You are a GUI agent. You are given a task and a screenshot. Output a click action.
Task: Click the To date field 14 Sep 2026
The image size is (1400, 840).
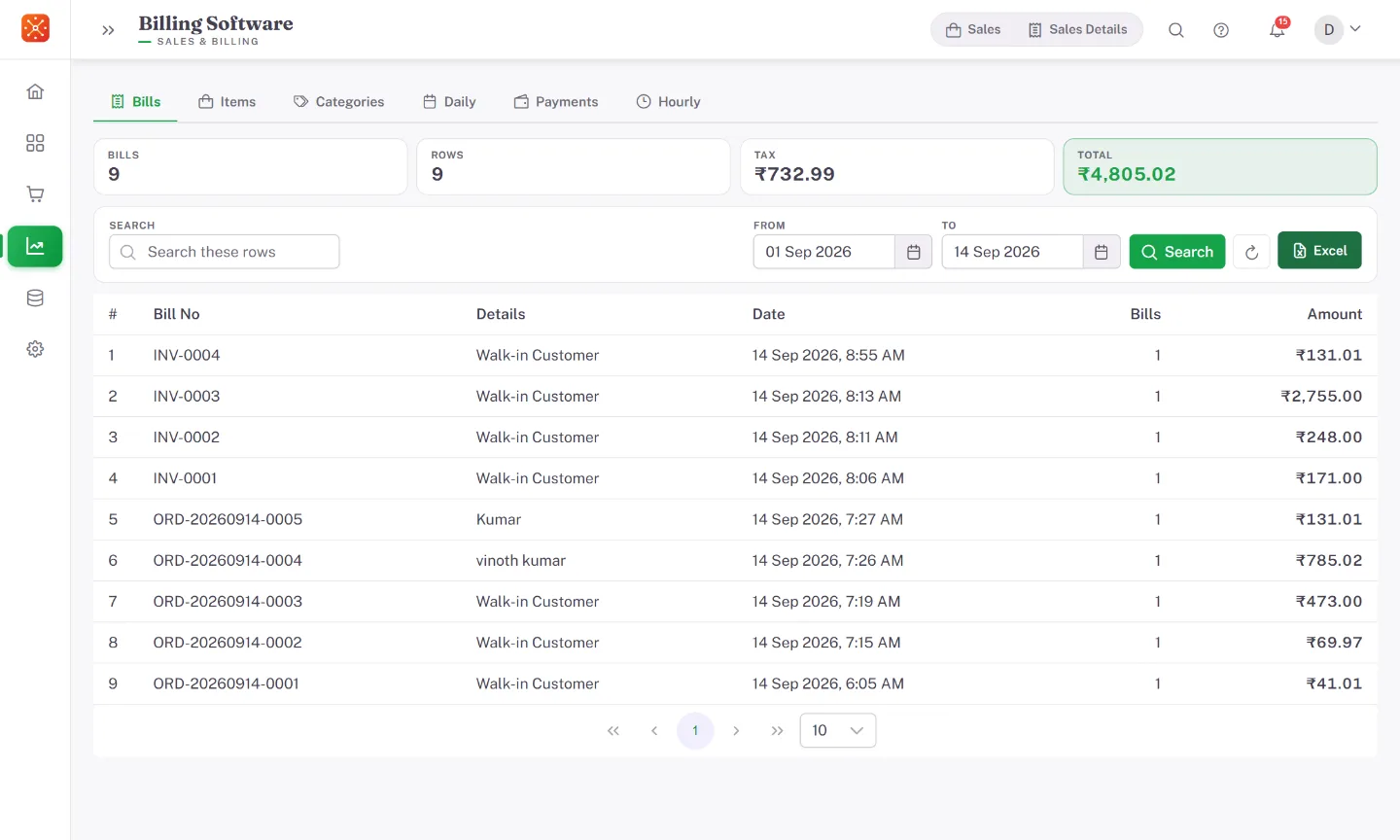(1012, 252)
